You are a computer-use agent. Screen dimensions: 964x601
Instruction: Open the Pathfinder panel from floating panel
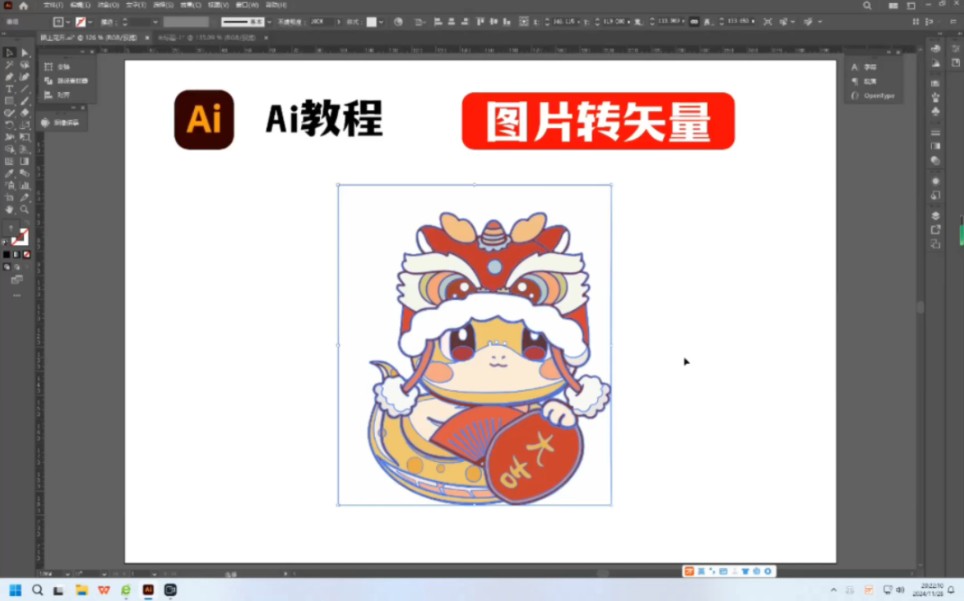(66, 81)
